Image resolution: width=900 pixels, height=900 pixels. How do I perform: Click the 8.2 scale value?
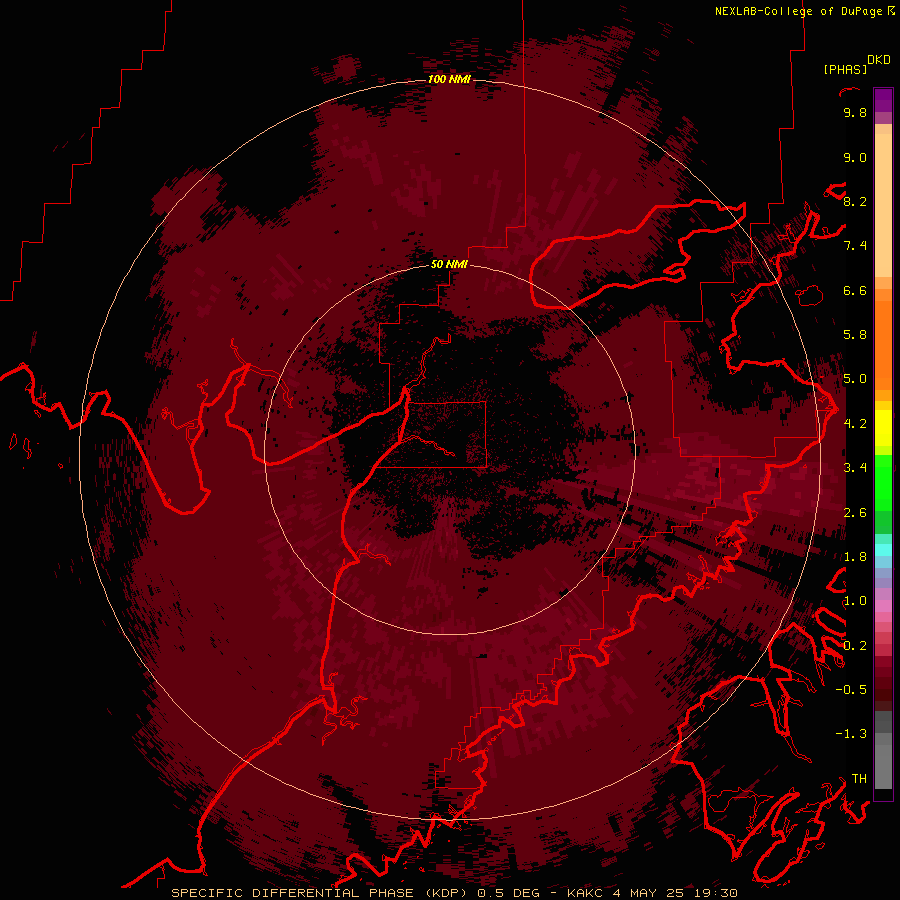tap(855, 201)
